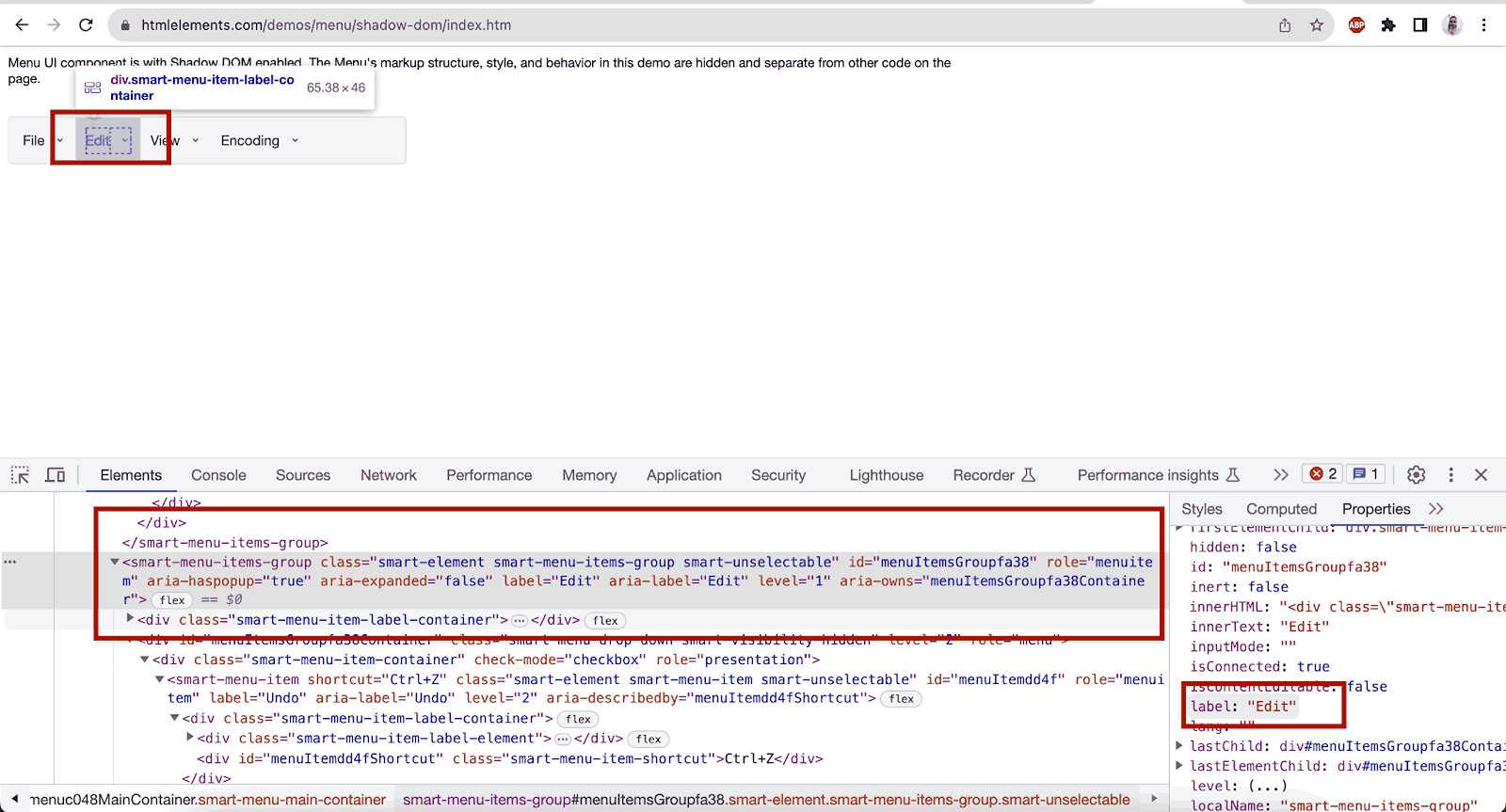Switch to the Network tab
Viewport: 1506px width, 812px height.
[x=388, y=475]
